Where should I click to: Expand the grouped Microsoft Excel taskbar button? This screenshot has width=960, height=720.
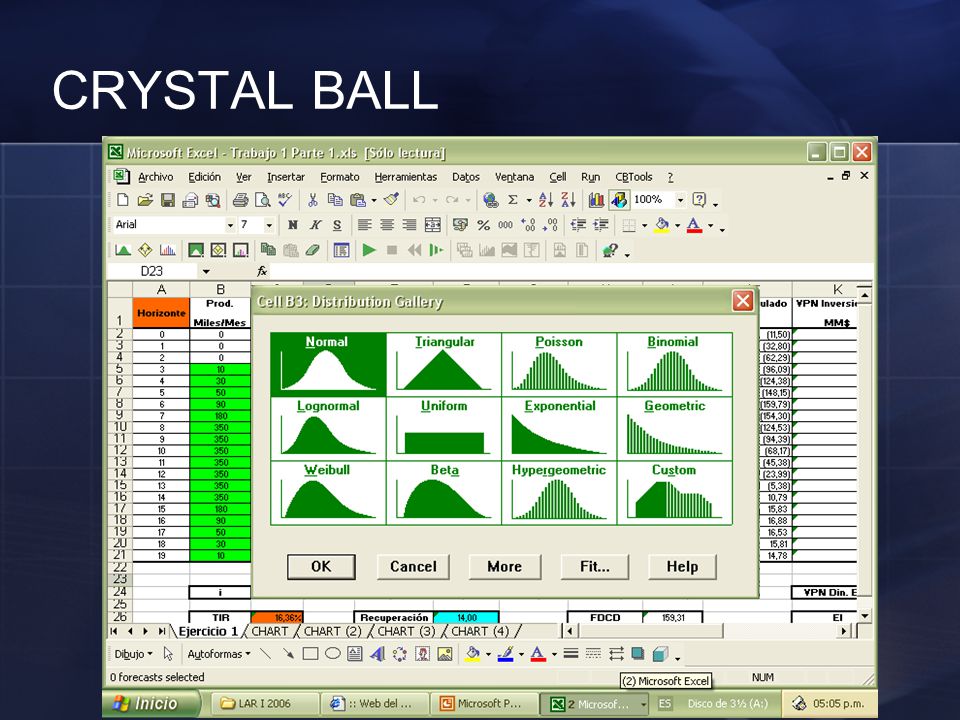click(594, 704)
